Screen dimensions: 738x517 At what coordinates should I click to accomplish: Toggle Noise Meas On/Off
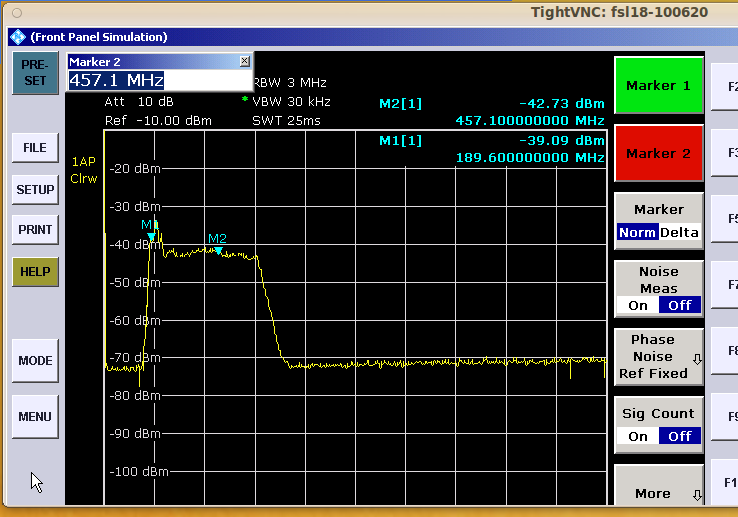[658, 288]
